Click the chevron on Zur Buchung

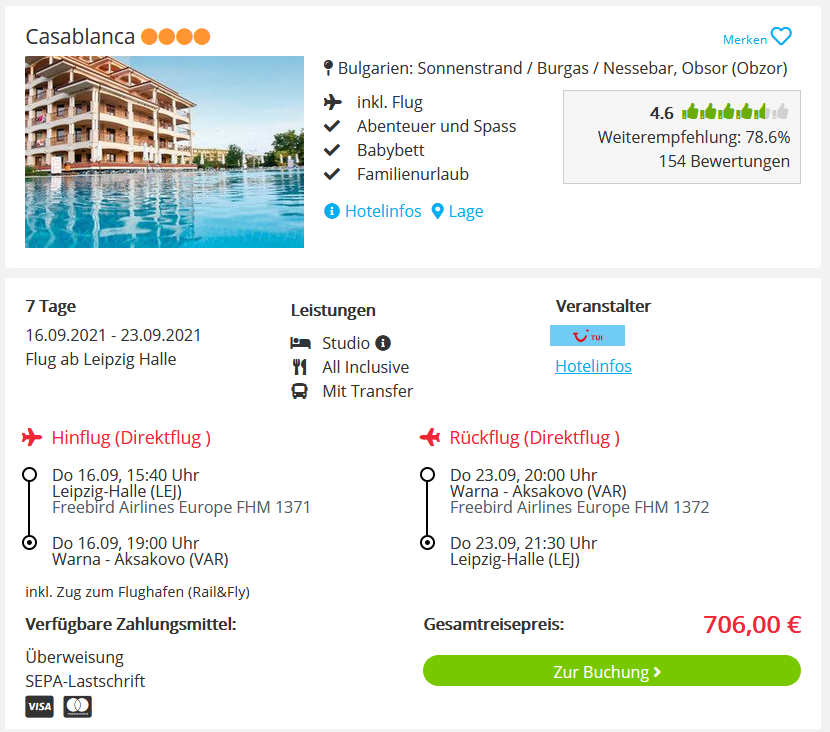(657, 672)
